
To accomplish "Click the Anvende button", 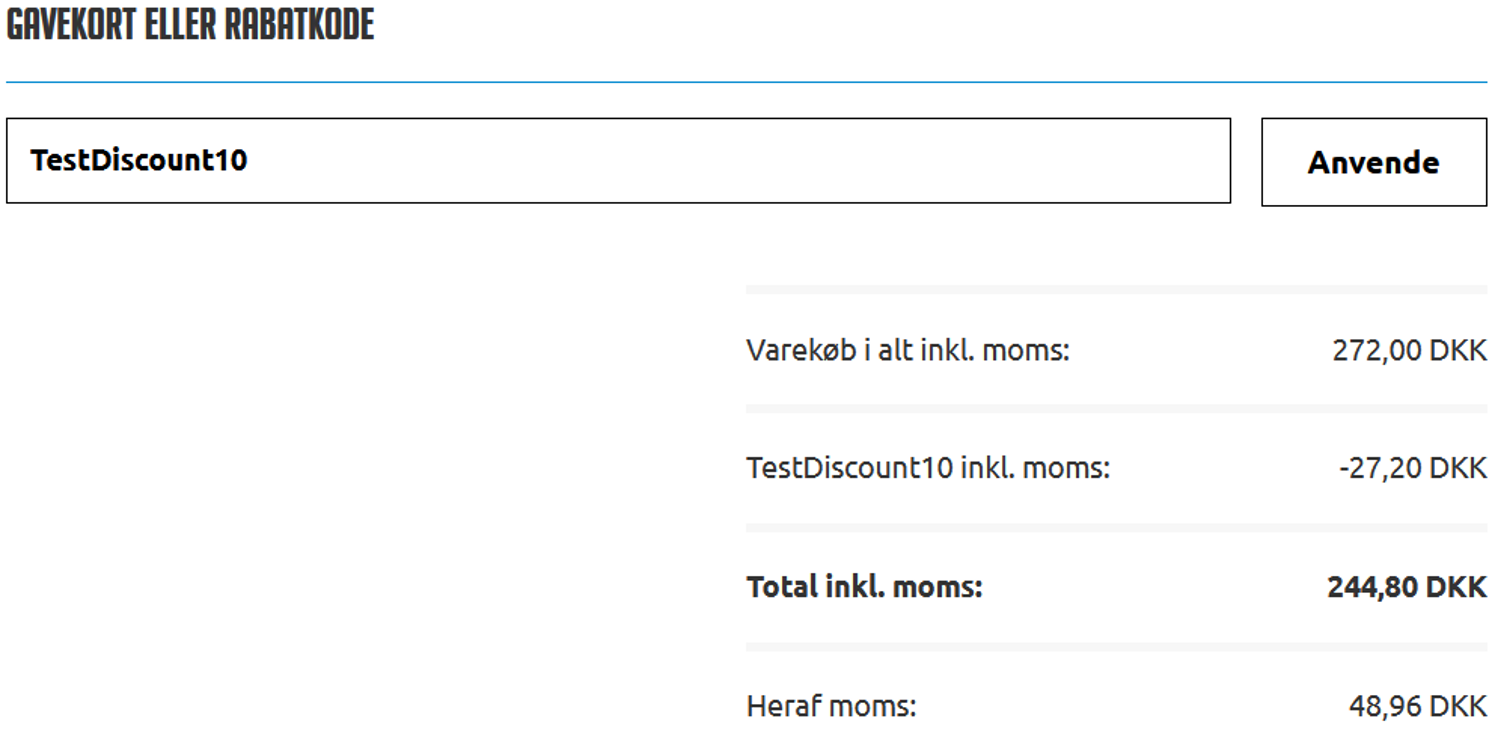I will click(x=1374, y=162).
